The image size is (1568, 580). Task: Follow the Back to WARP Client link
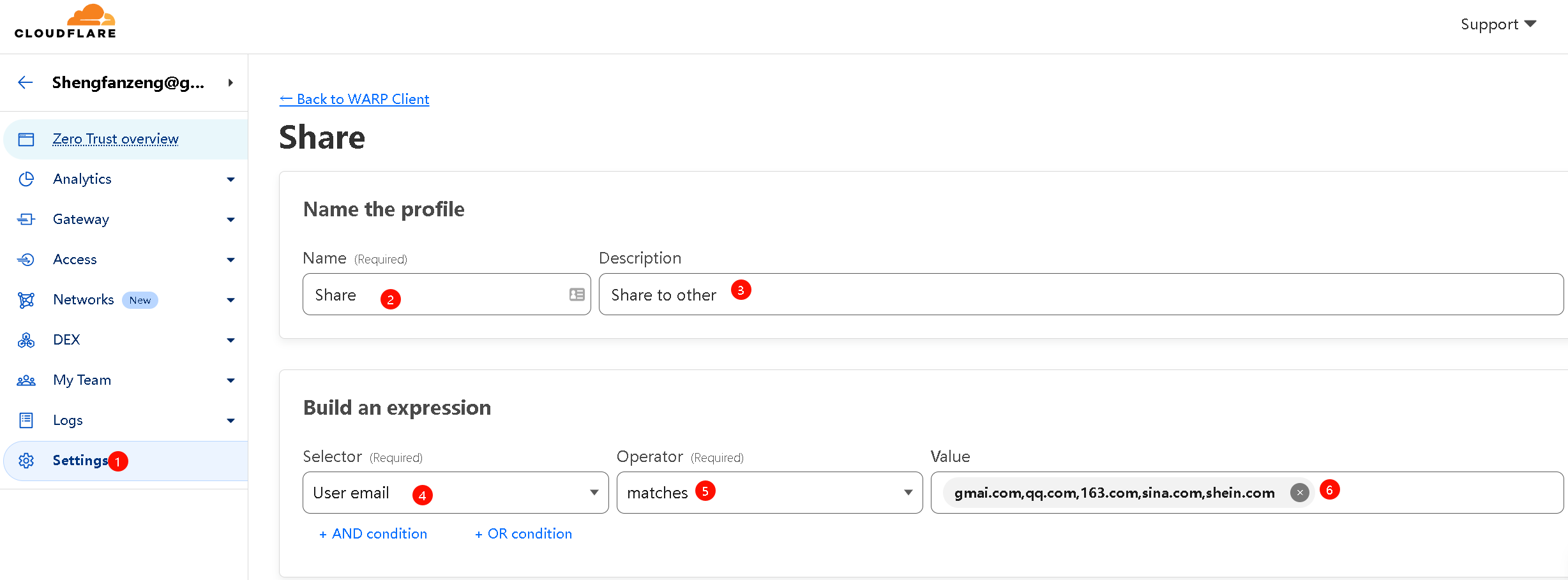pos(354,99)
